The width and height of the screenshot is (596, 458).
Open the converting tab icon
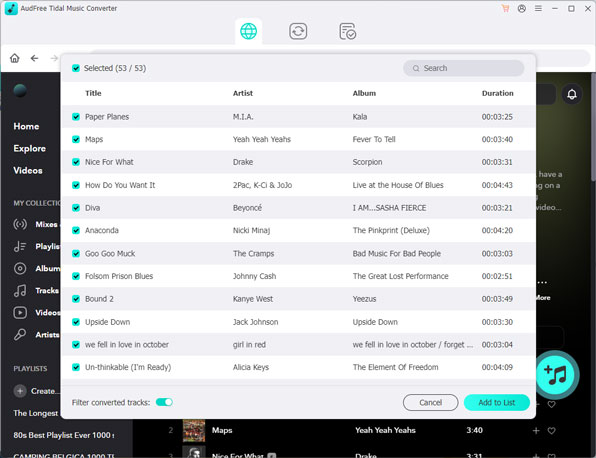pyautogui.click(x=298, y=31)
